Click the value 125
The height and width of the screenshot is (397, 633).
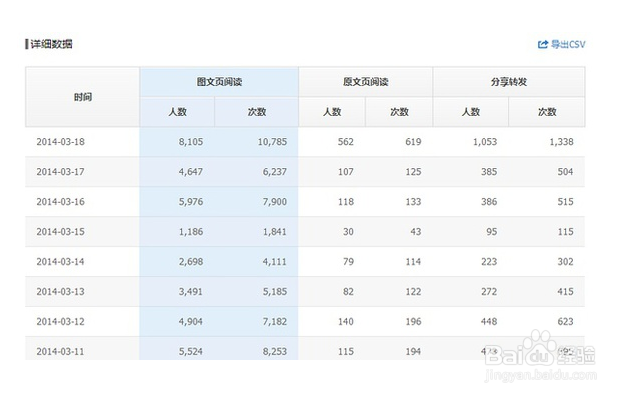tap(413, 172)
